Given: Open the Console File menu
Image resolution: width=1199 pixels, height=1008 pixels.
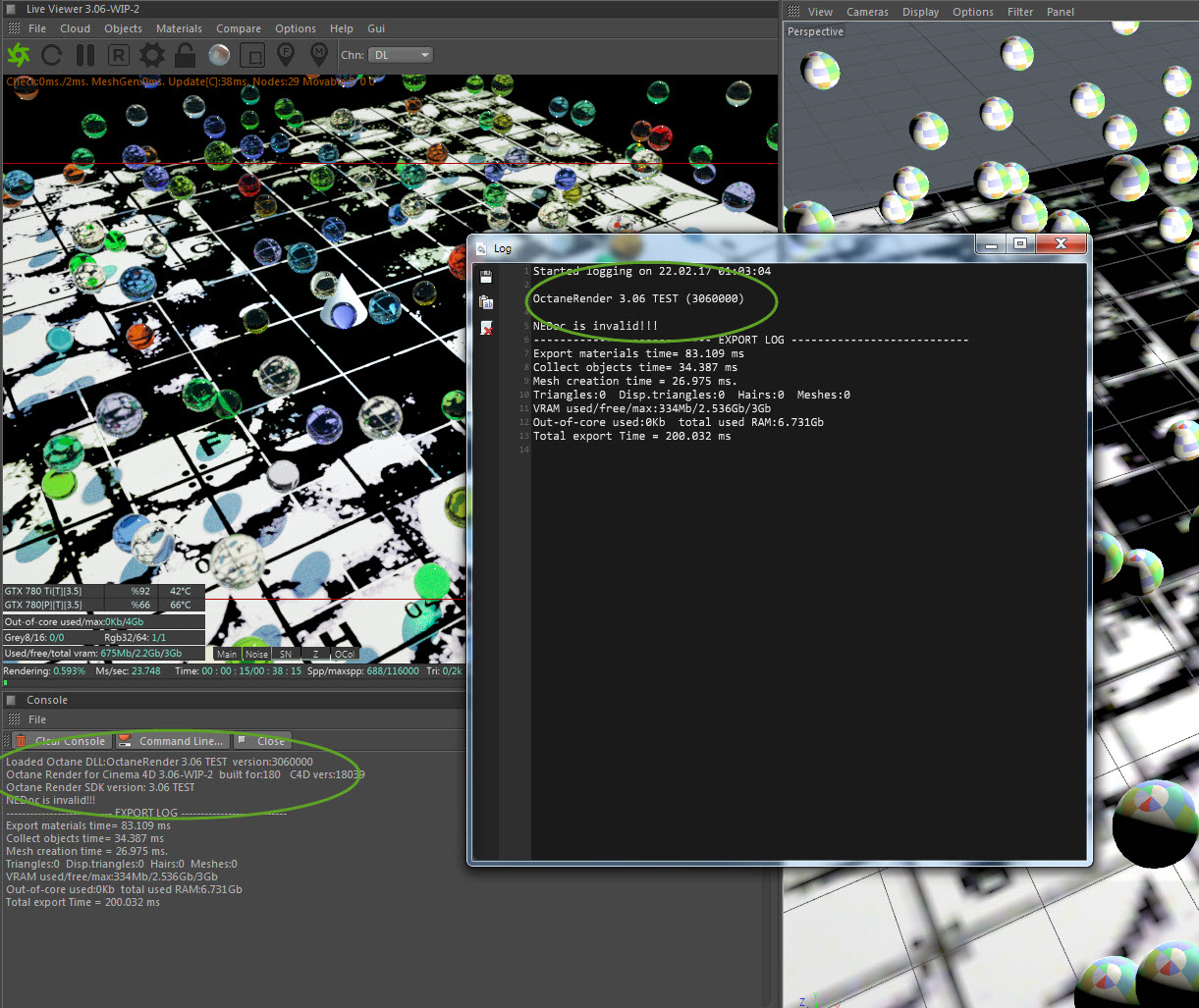Looking at the screenshot, I should pyautogui.click(x=36, y=719).
